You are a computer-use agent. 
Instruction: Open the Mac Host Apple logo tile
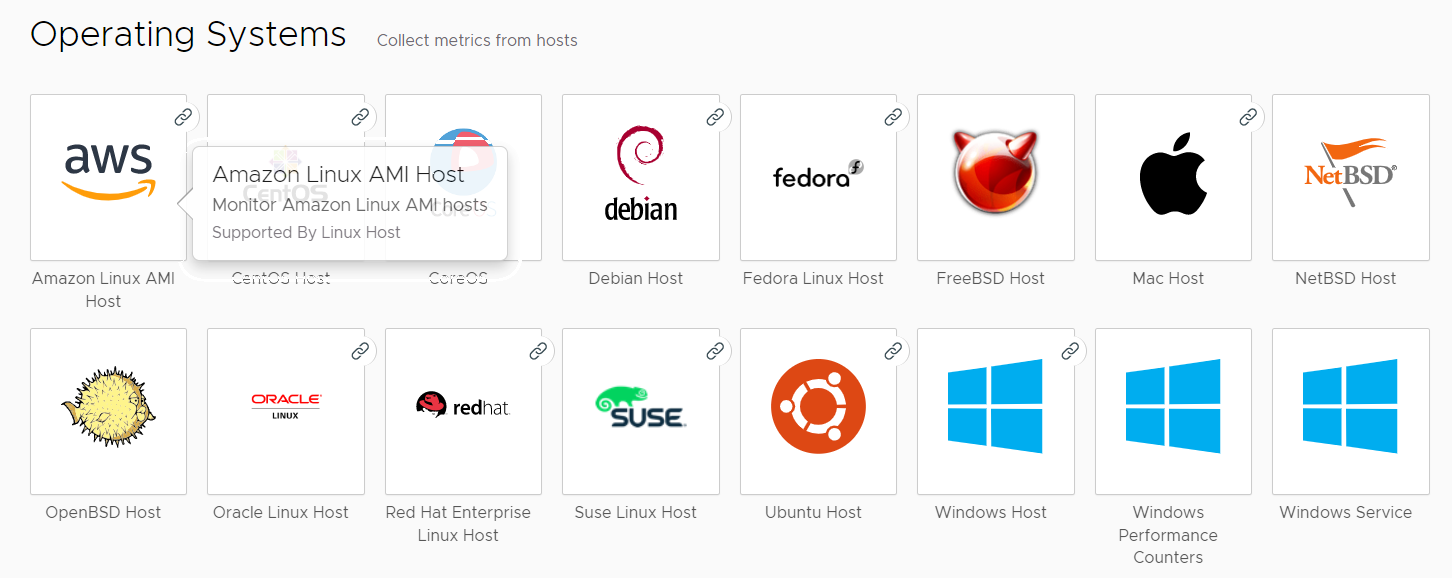pos(1173,177)
